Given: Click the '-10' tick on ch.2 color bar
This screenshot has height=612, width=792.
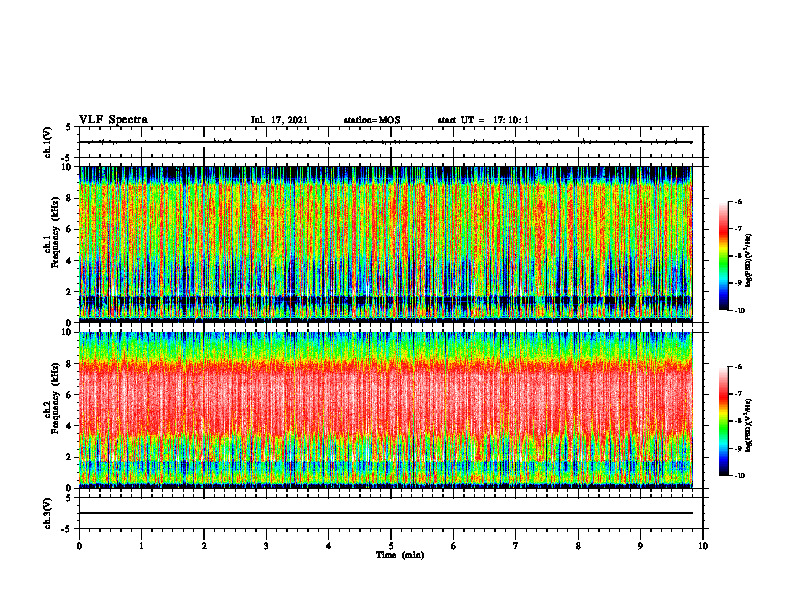Looking at the screenshot, I should 740,476.
